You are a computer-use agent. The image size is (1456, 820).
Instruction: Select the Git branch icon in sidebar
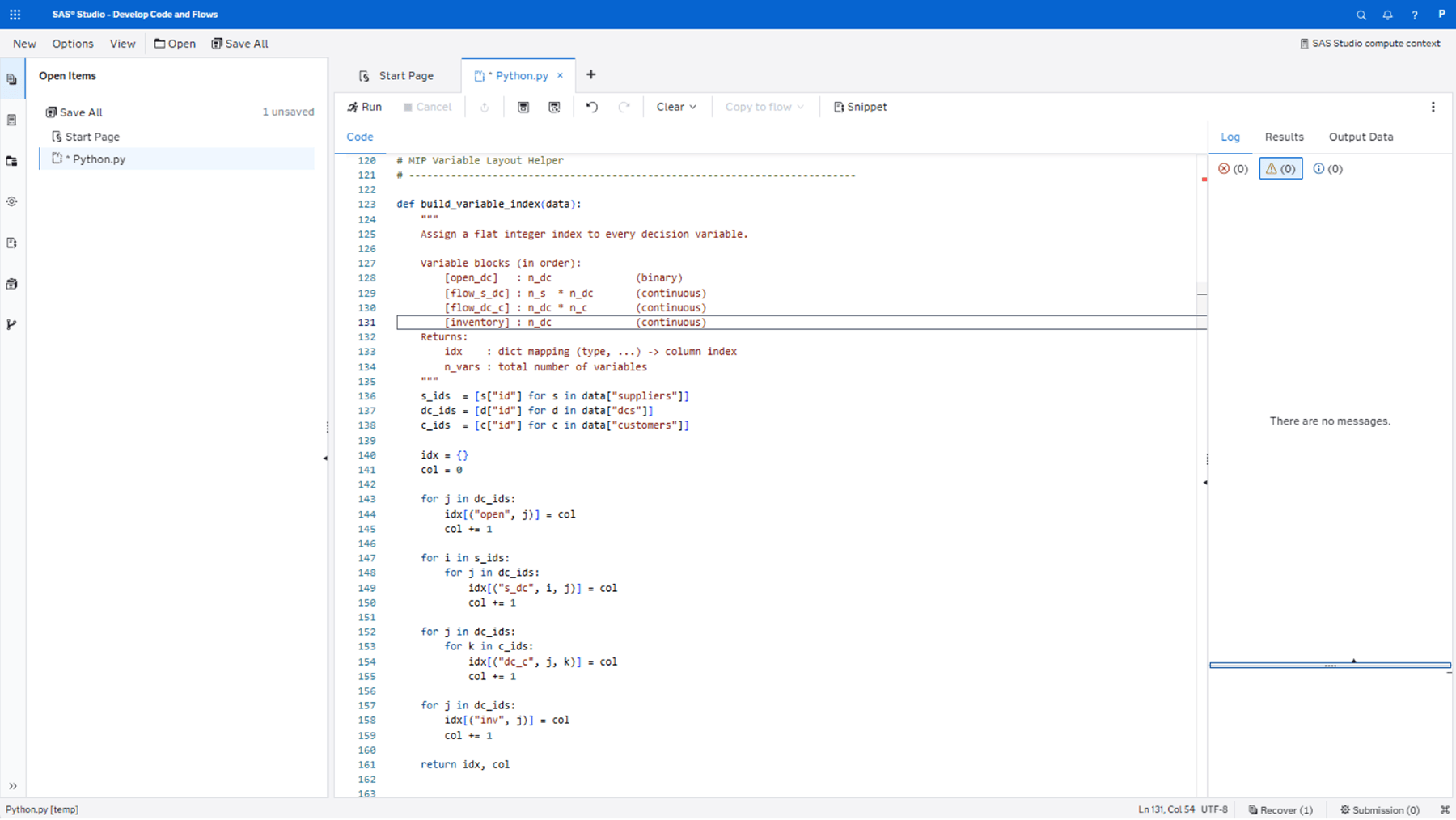[11, 323]
